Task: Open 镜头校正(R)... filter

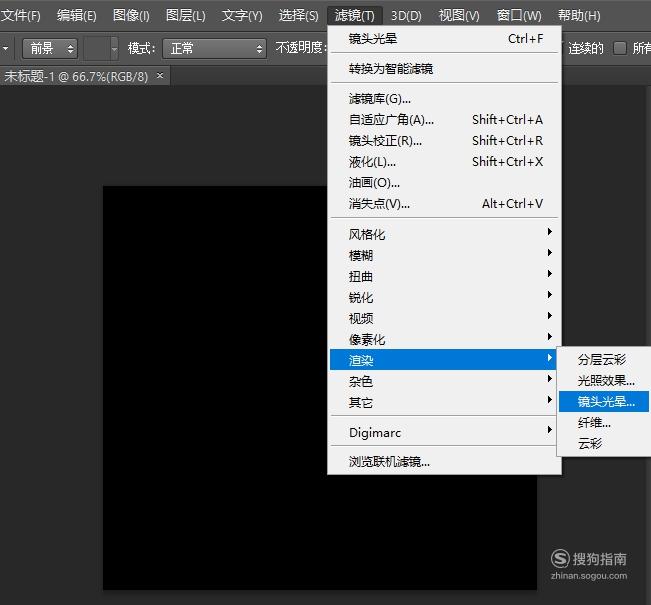Action: pos(444,141)
